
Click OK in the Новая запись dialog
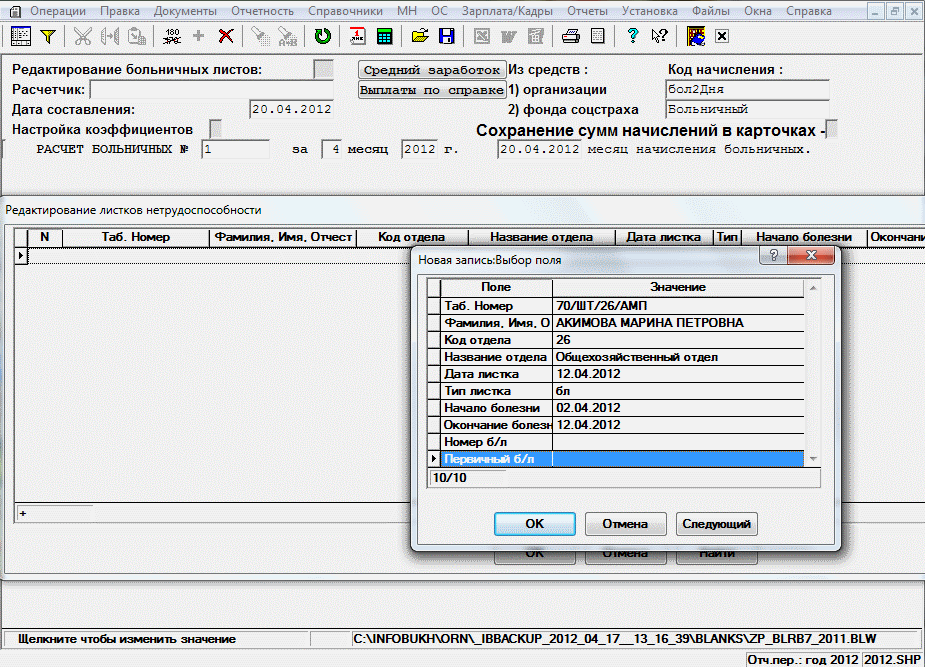(534, 524)
